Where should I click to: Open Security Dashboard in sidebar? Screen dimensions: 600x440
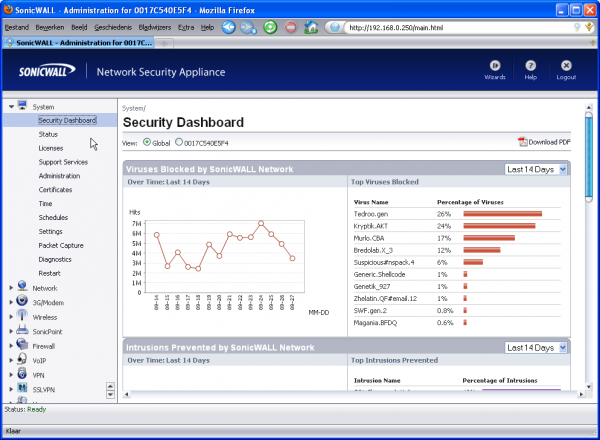[67, 120]
